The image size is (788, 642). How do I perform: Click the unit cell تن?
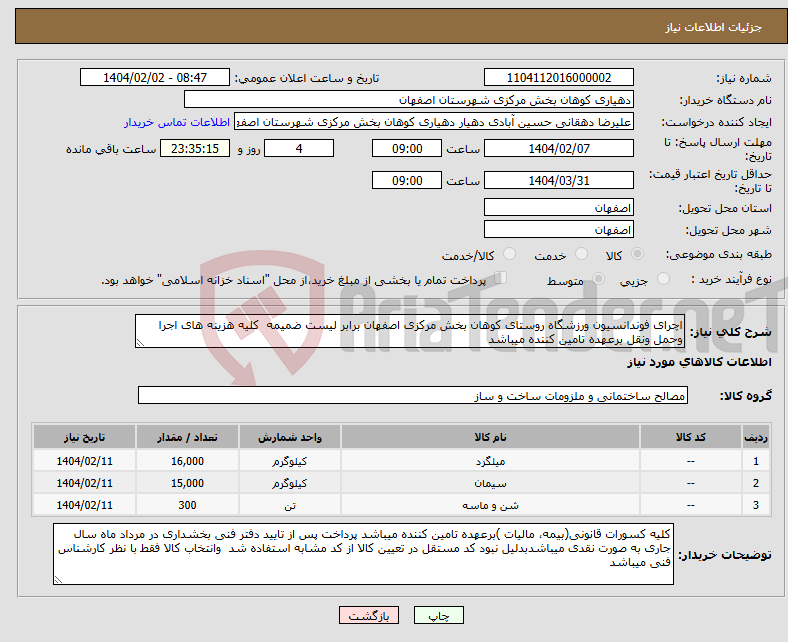(x=289, y=505)
